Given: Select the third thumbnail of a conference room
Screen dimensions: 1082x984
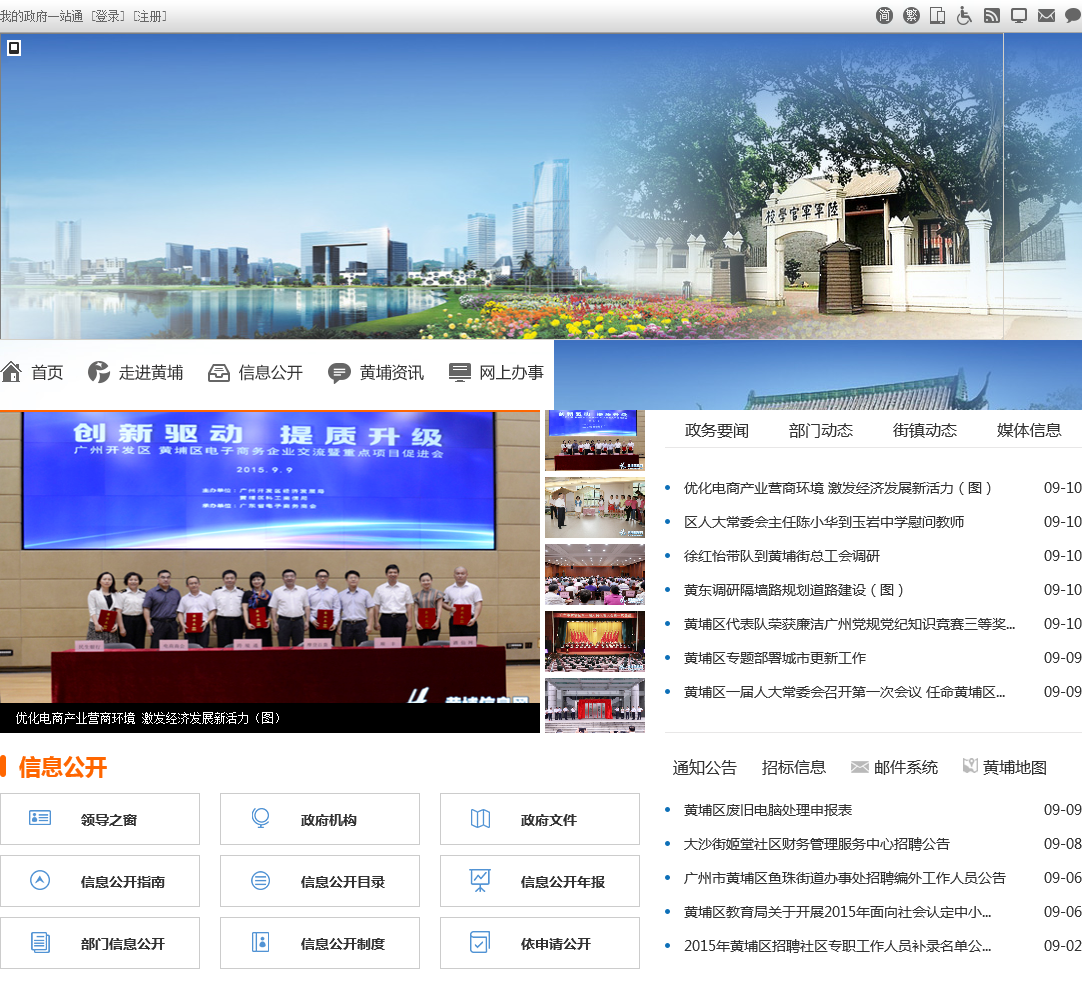Looking at the screenshot, I should 595,574.
